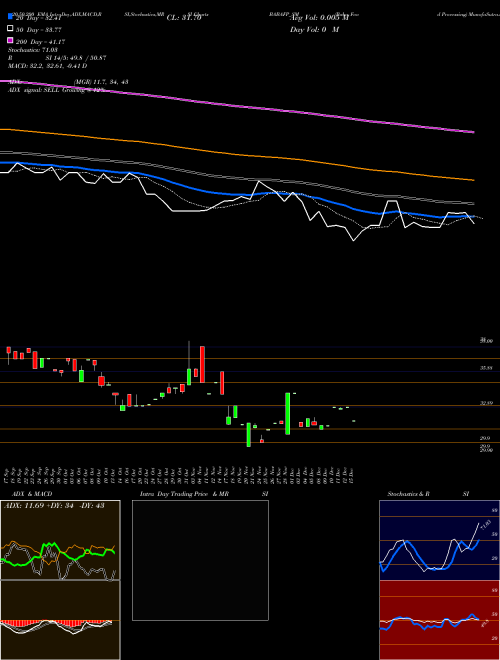Select the 20 Day = 32.41 label
The height and width of the screenshot is (660, 500).
[38, 18]
